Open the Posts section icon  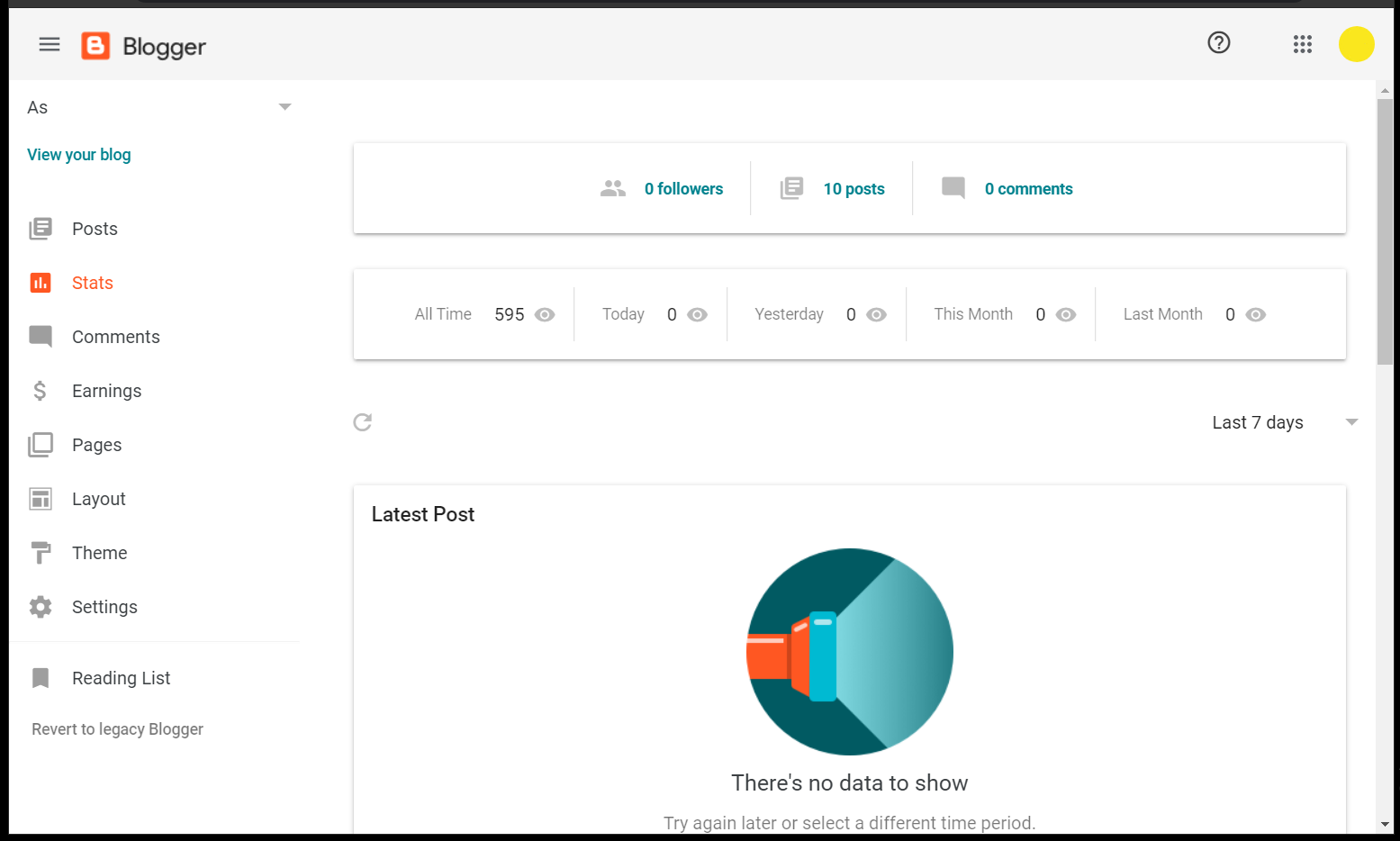coord(41,228)
